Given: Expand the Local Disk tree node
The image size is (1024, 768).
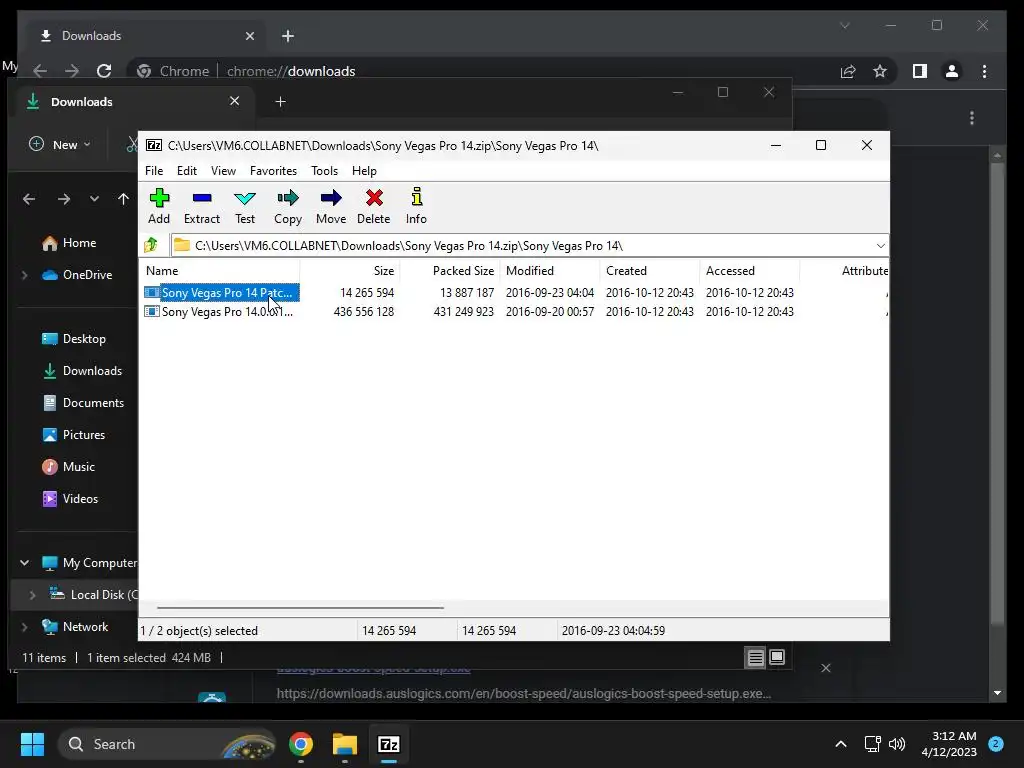Looking at the screenshot, I should coord(33,595).
